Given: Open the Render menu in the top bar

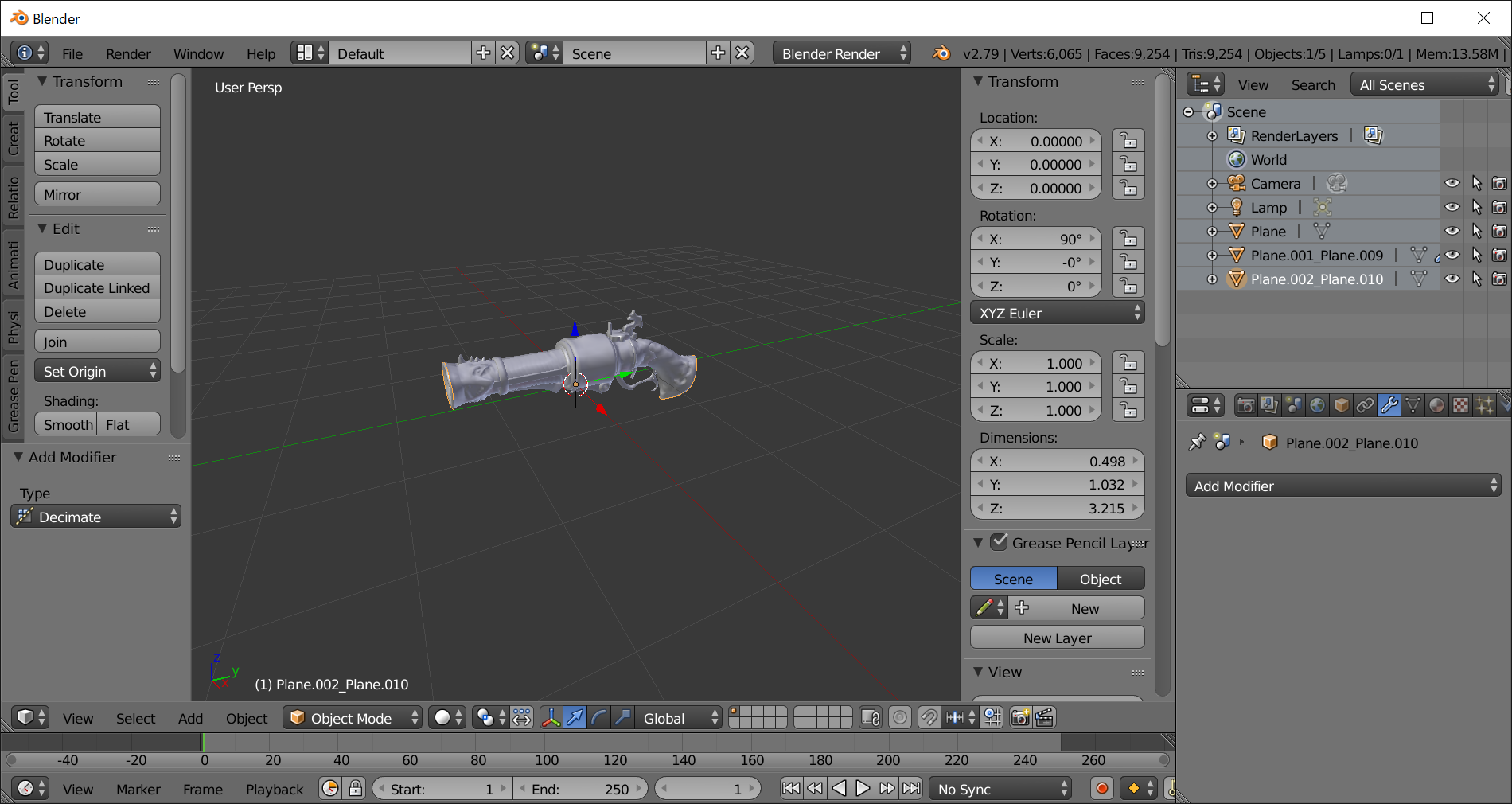Looking at the screenshot, I should (127, 53).
